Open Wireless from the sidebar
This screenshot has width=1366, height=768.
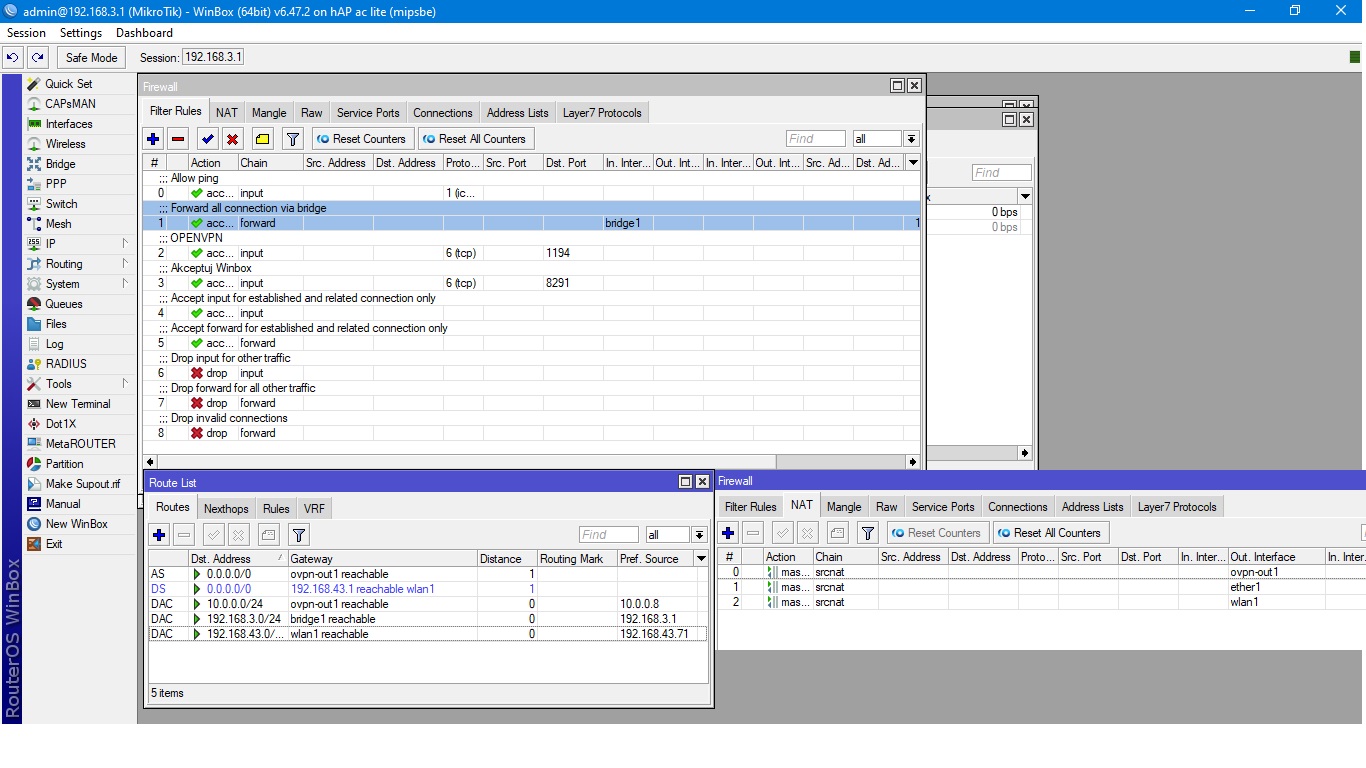(x=65, y=144)
